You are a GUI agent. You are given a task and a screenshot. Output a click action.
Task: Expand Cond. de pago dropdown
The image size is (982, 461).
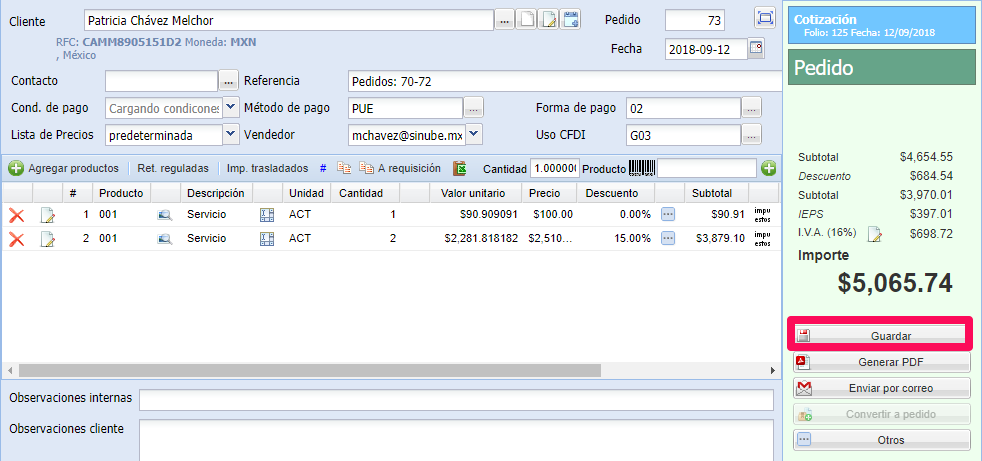231,105
